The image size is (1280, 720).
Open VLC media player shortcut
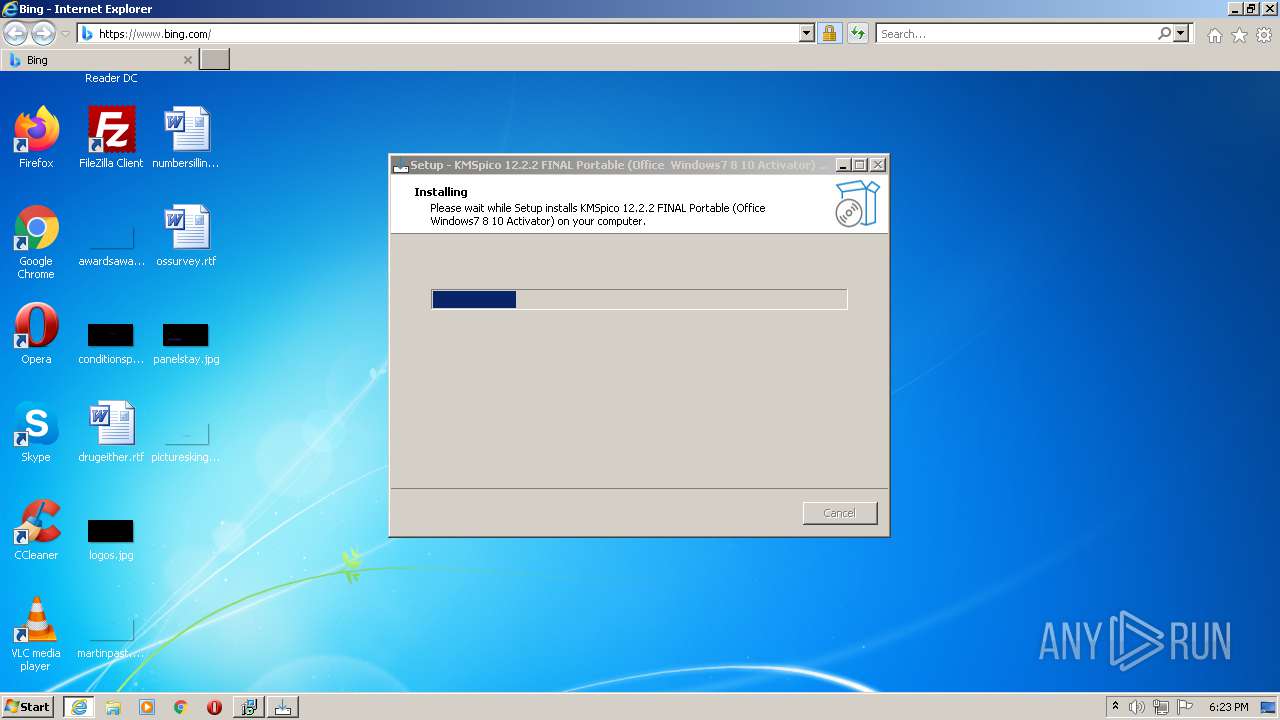[36, 634]
